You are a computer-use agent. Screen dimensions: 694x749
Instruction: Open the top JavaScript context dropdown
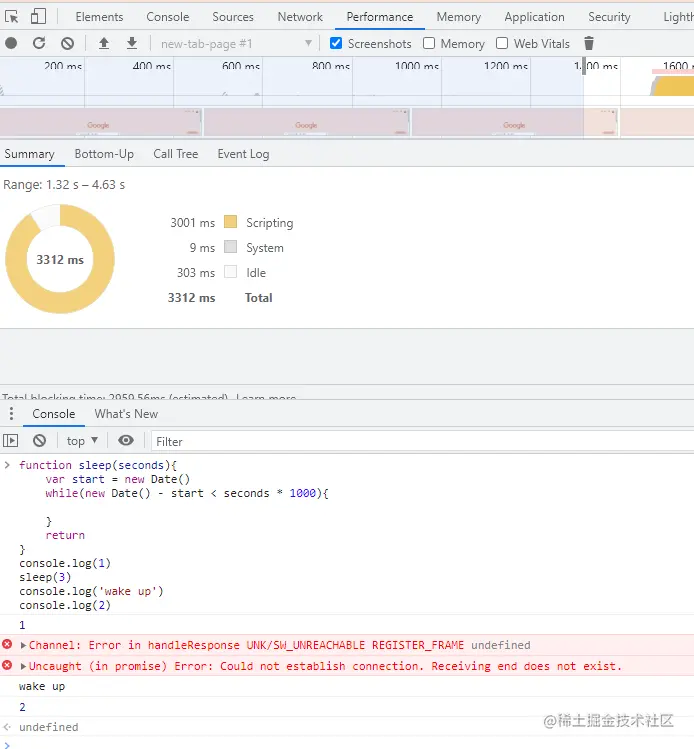[82, 441]
